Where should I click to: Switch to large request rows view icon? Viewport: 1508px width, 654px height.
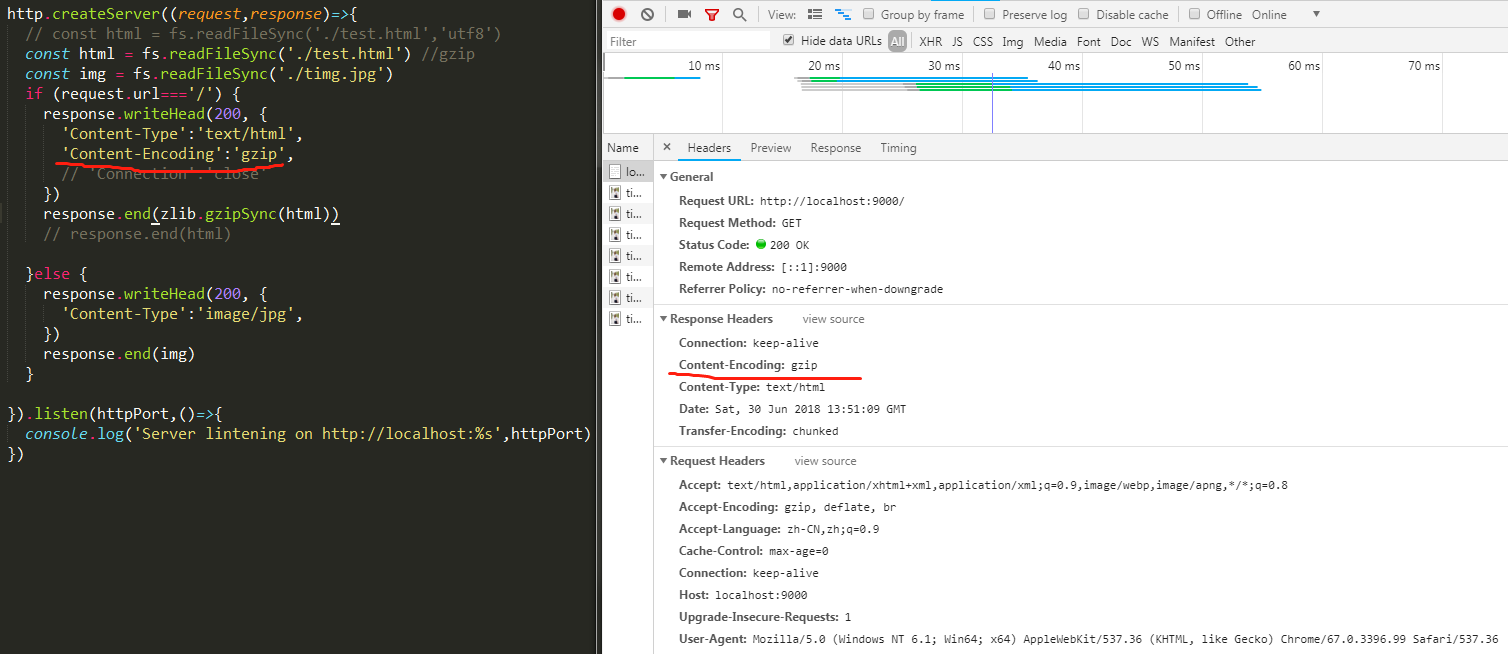click(x=815, y=14)
